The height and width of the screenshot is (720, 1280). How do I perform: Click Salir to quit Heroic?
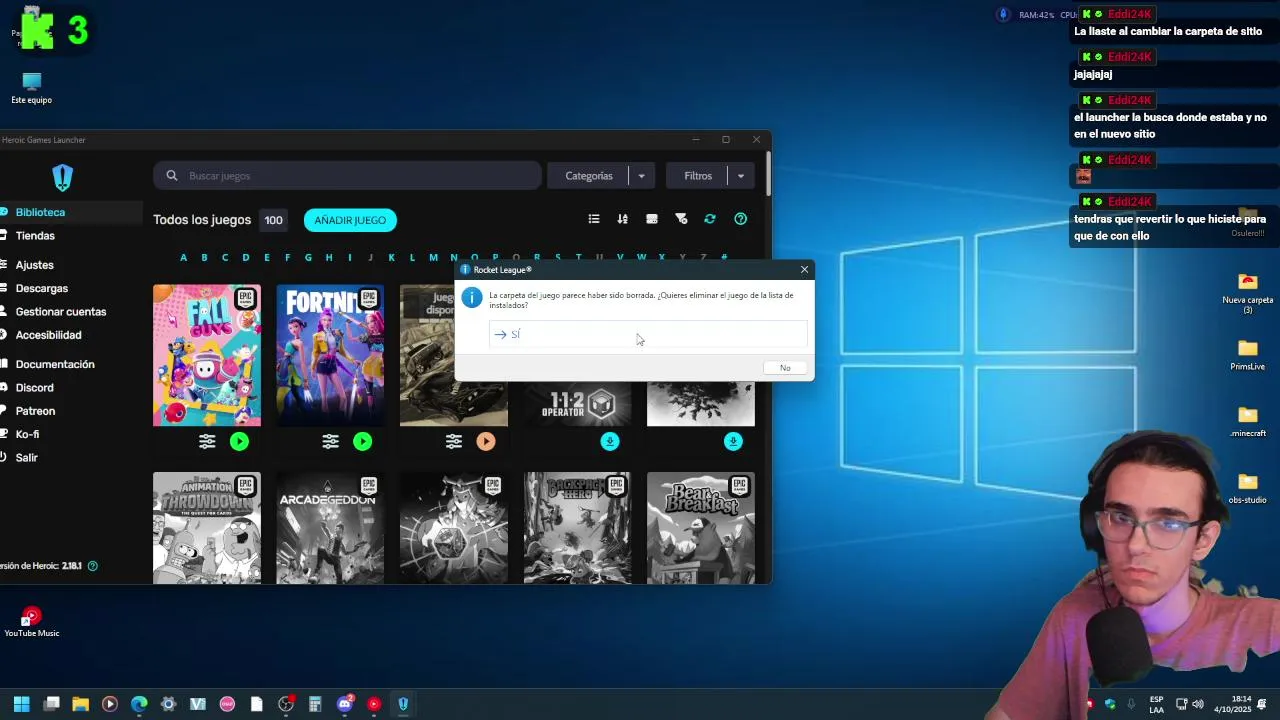pos(26,458)
